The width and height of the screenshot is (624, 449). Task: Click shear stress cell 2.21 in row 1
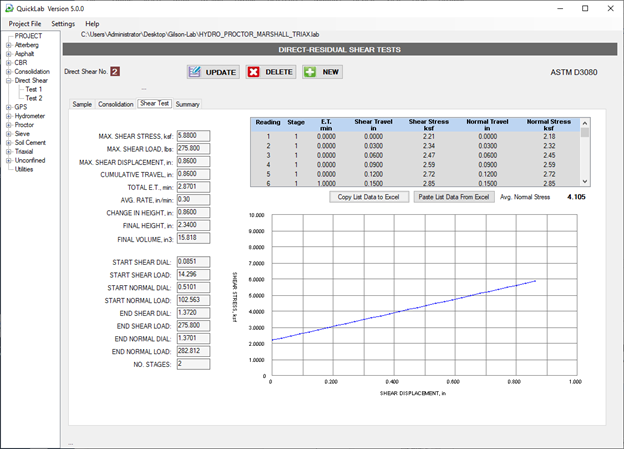coord(429,137)
